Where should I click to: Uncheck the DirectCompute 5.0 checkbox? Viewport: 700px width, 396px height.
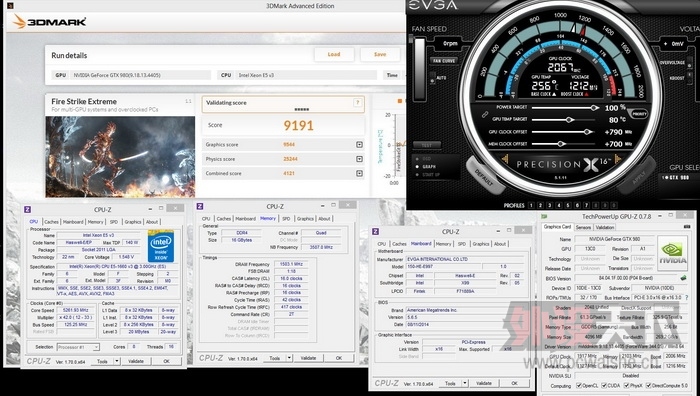(x=650, y=385)
